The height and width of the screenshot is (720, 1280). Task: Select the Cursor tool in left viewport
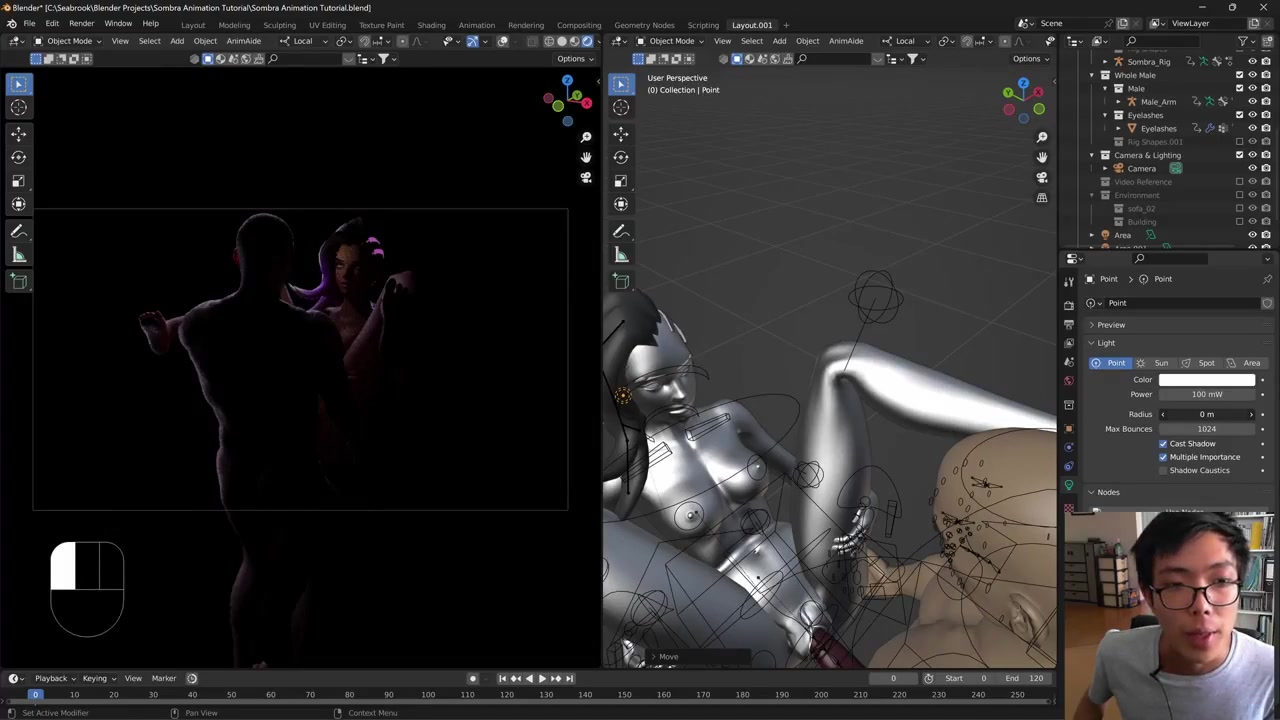click(x=18, y=108)
